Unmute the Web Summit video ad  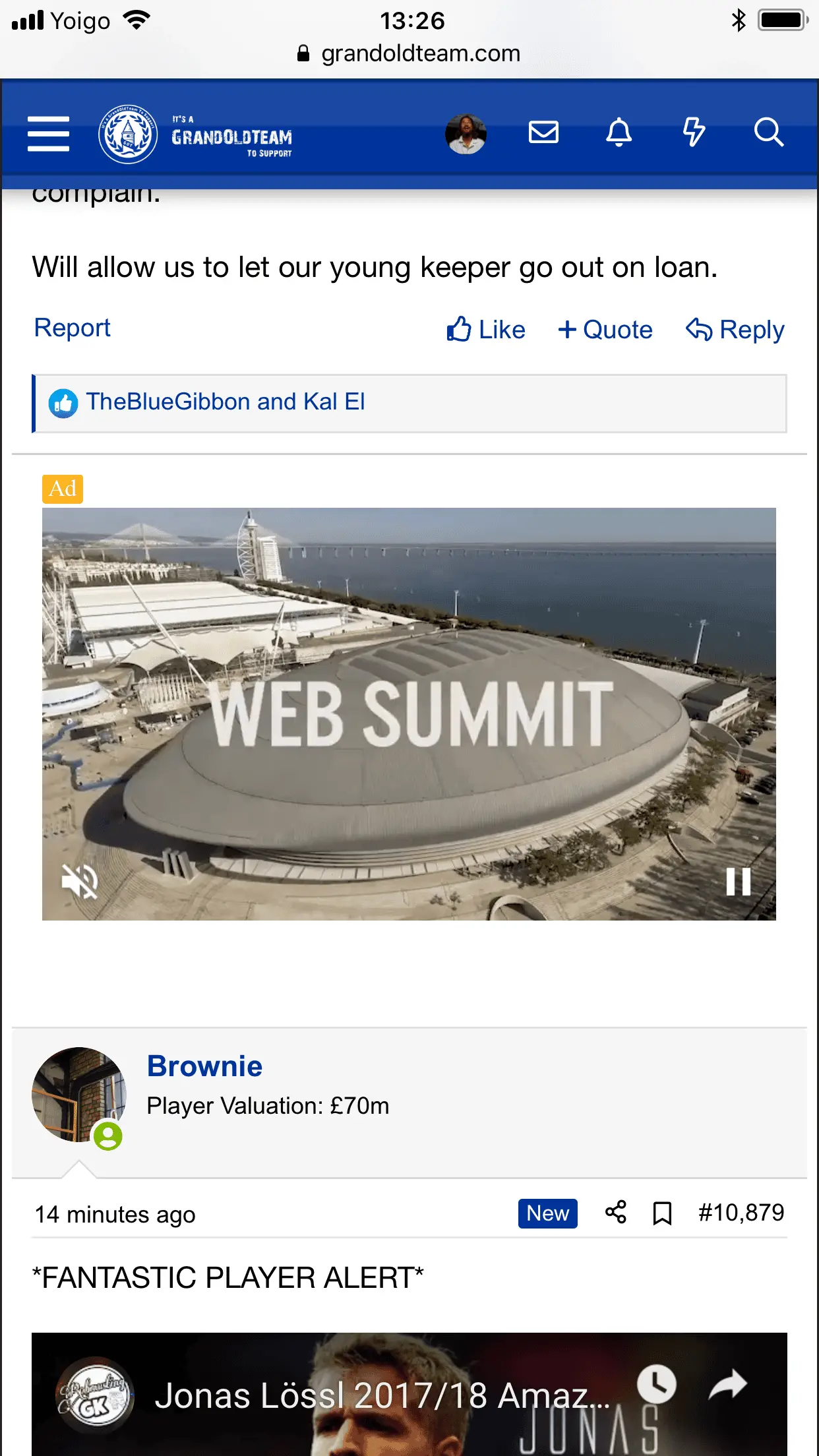tap(80, 881)
